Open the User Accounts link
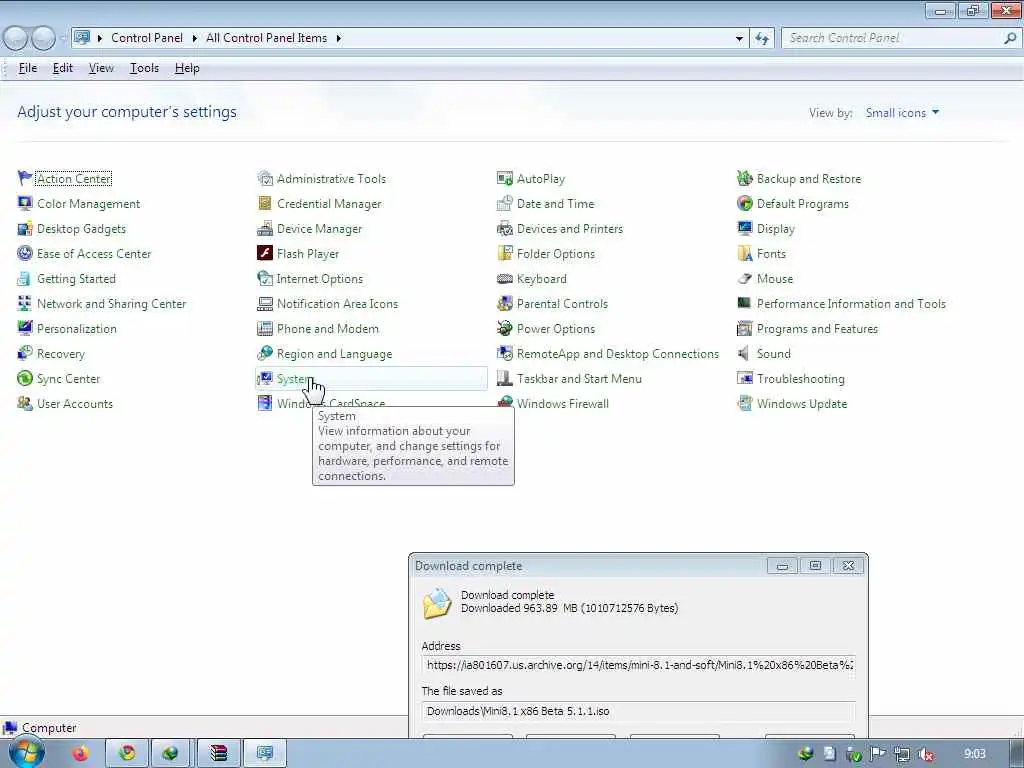Screen dimensions: 1024x768 [x=75, y=404]
